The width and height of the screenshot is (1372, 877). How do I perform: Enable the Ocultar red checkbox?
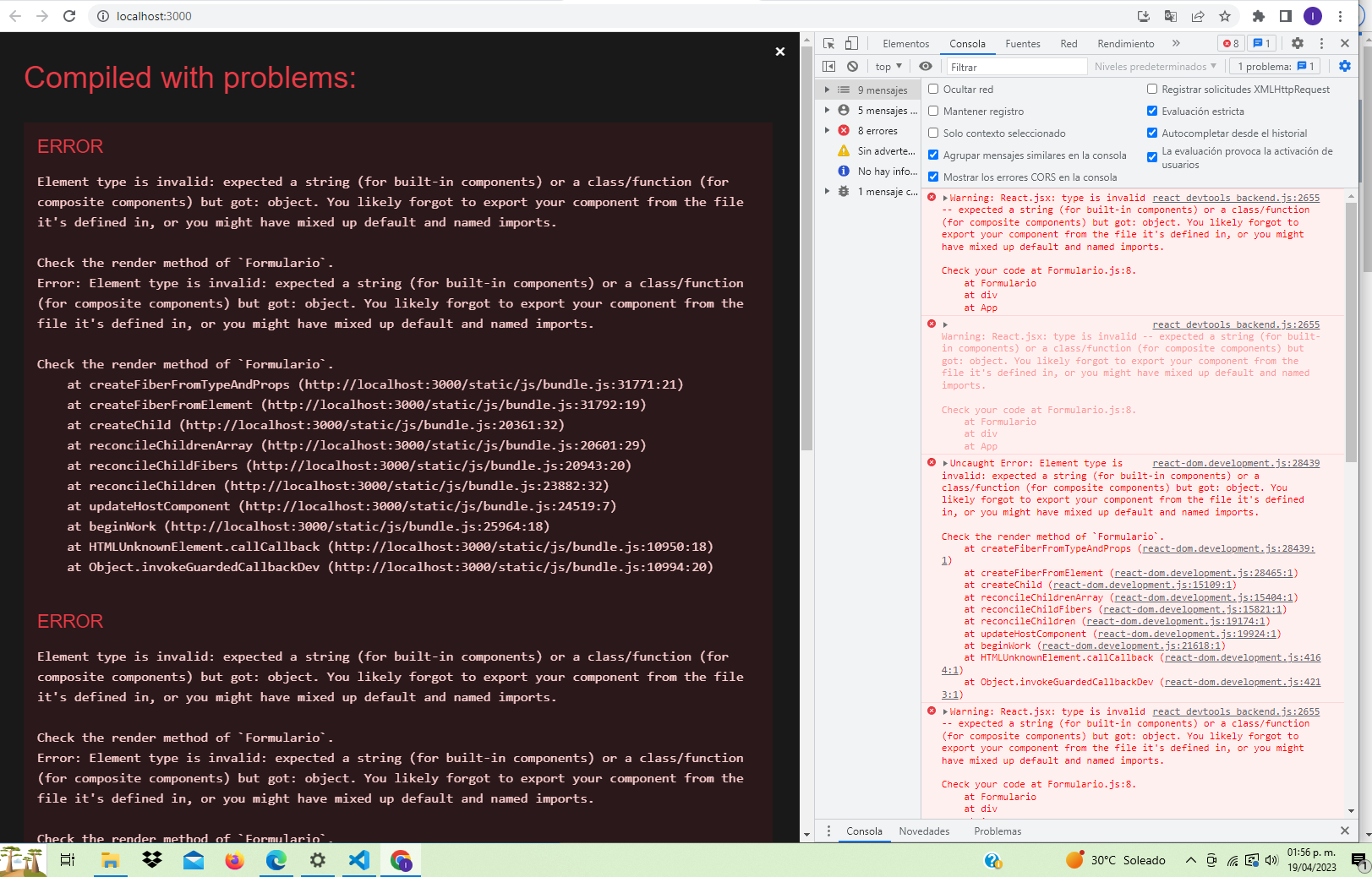933,89
